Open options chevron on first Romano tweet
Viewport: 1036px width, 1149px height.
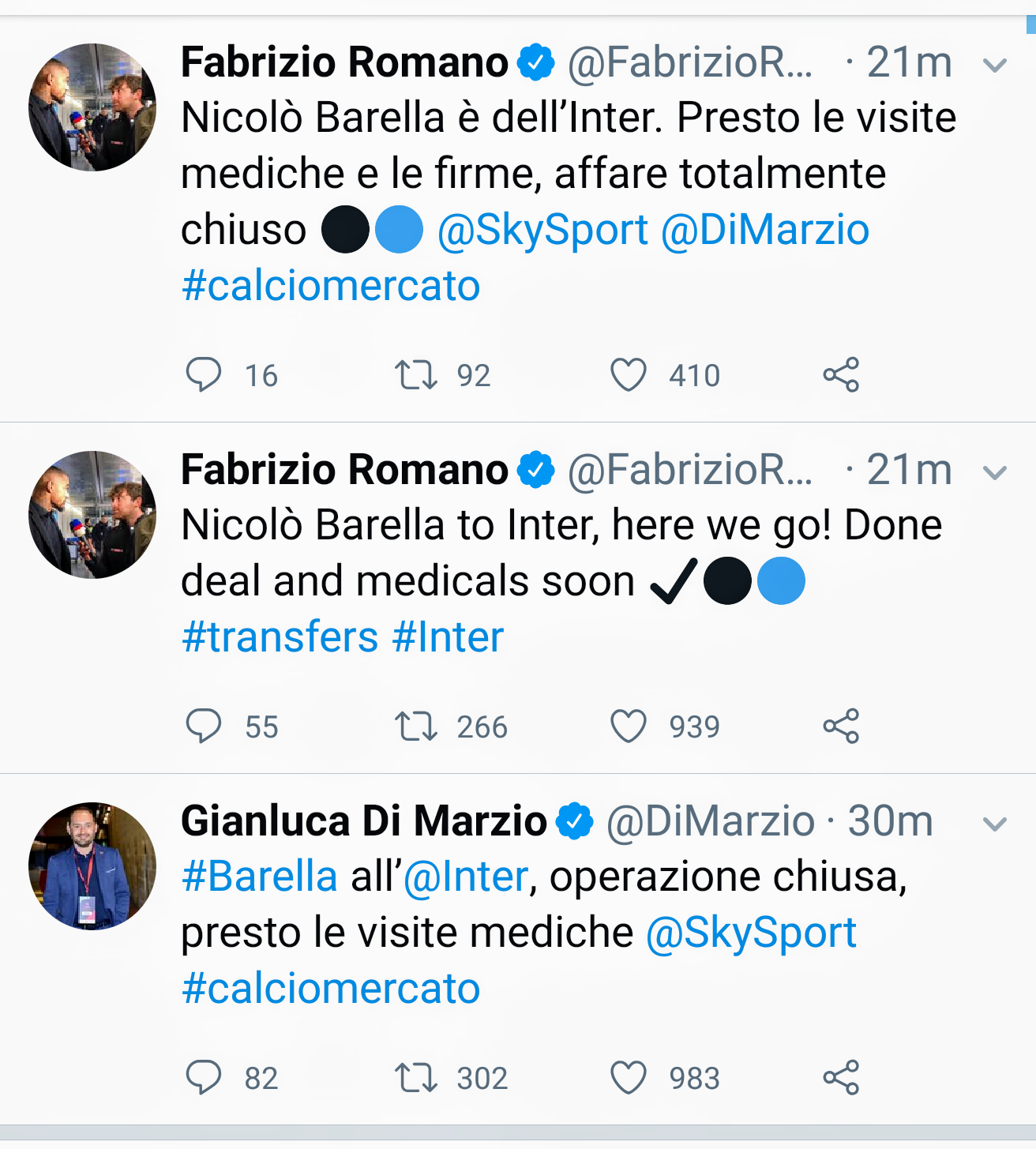(x=995, y=65)
